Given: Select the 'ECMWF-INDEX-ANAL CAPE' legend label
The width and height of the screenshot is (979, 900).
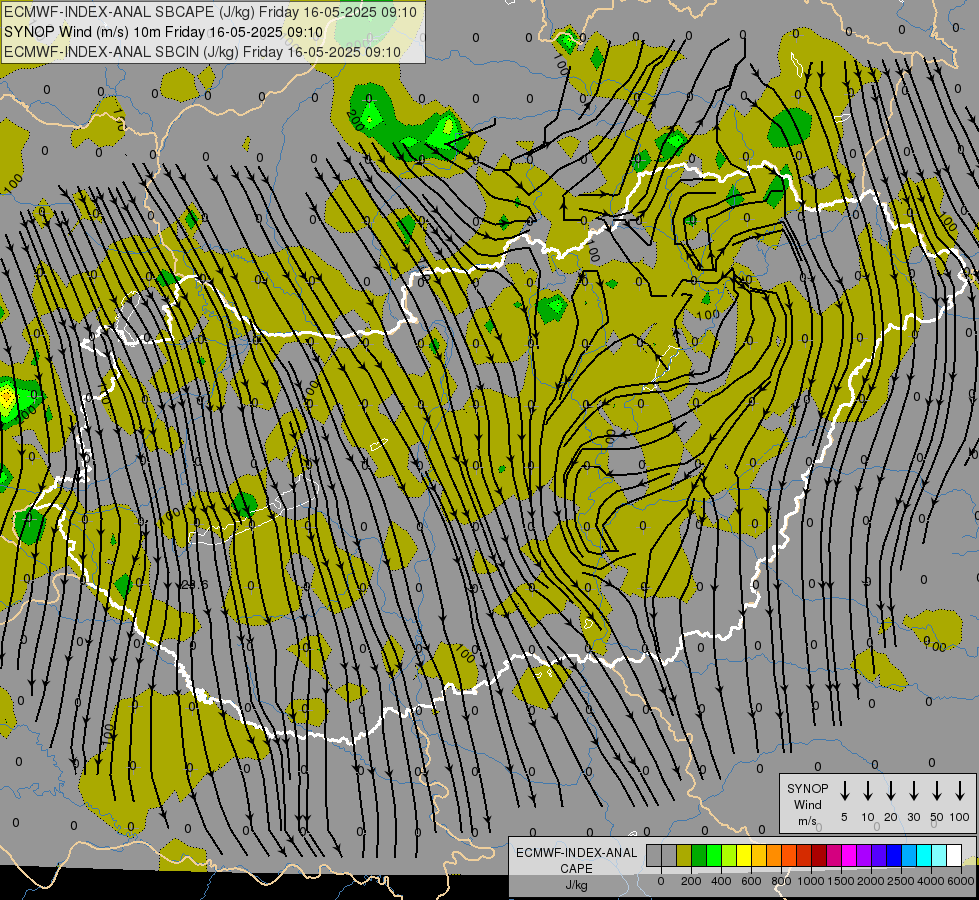Looking at the screenshot, I should tap(576, 860).
